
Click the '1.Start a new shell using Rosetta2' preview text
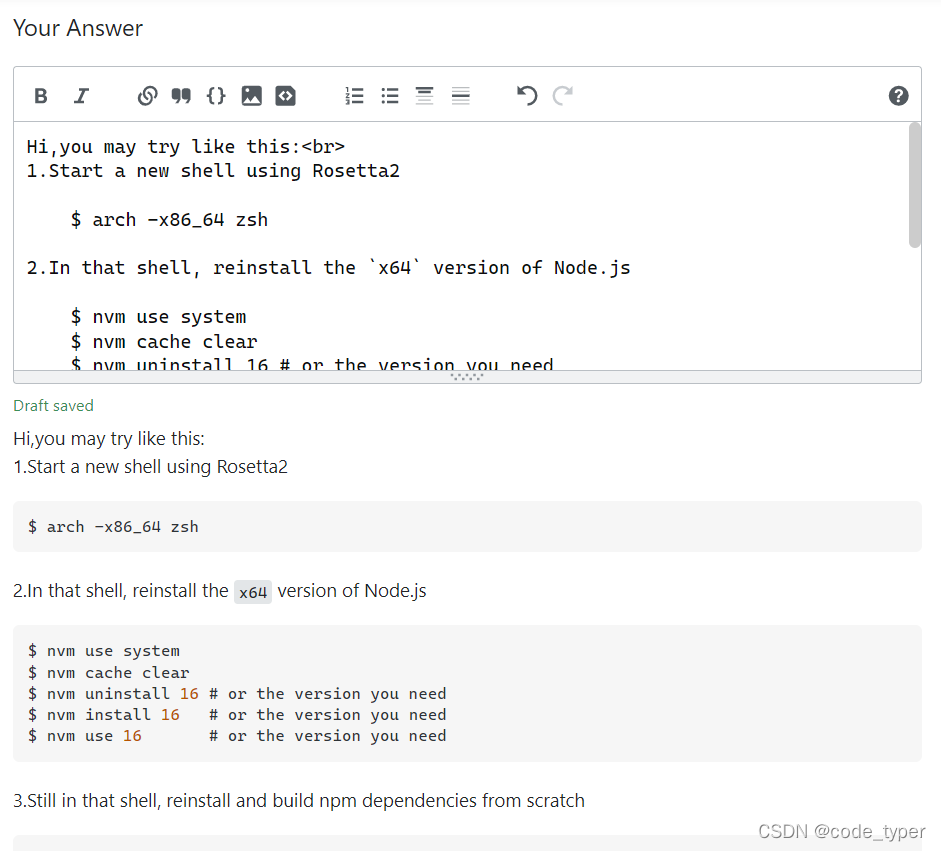(x=151, y=467)
